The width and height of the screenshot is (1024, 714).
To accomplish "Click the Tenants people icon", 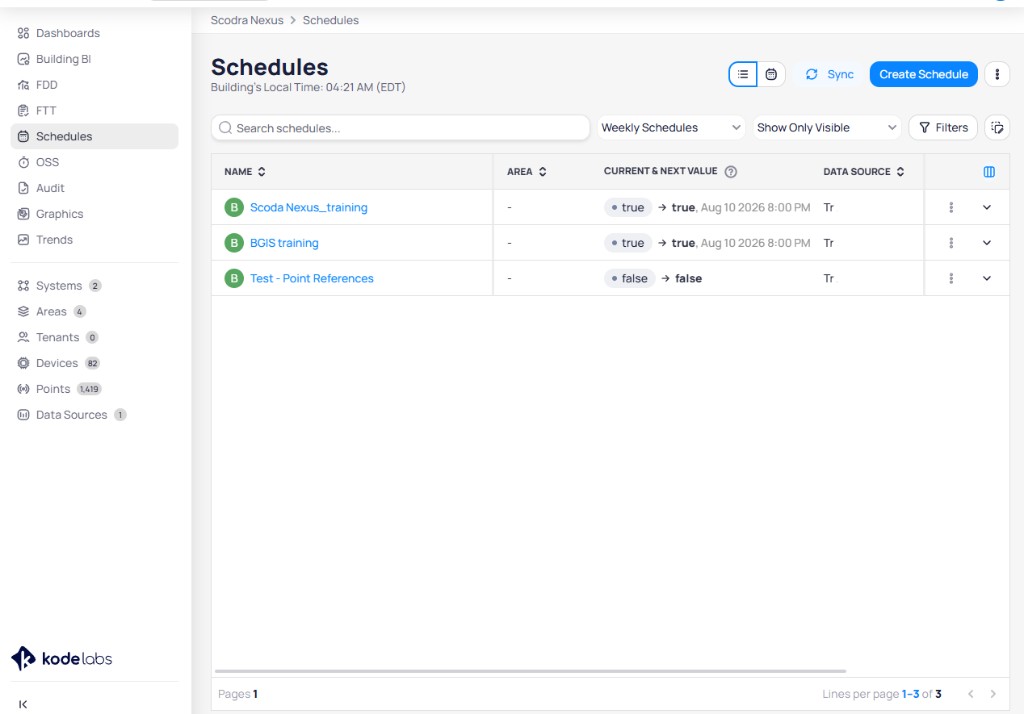I will tap(24, 337).
